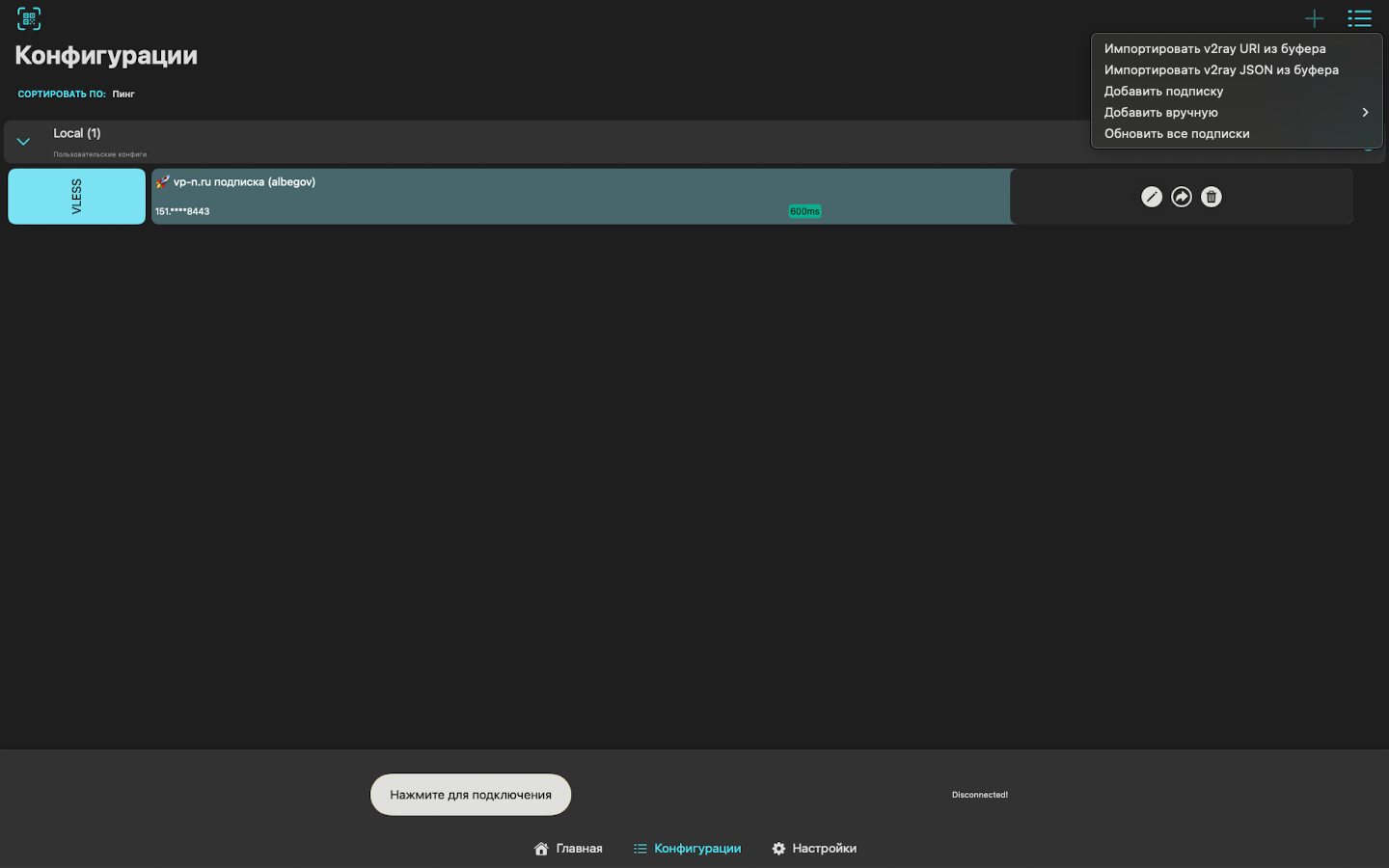Collapse the Local configs group chevron
The image size is (1389, 868).
23,140
